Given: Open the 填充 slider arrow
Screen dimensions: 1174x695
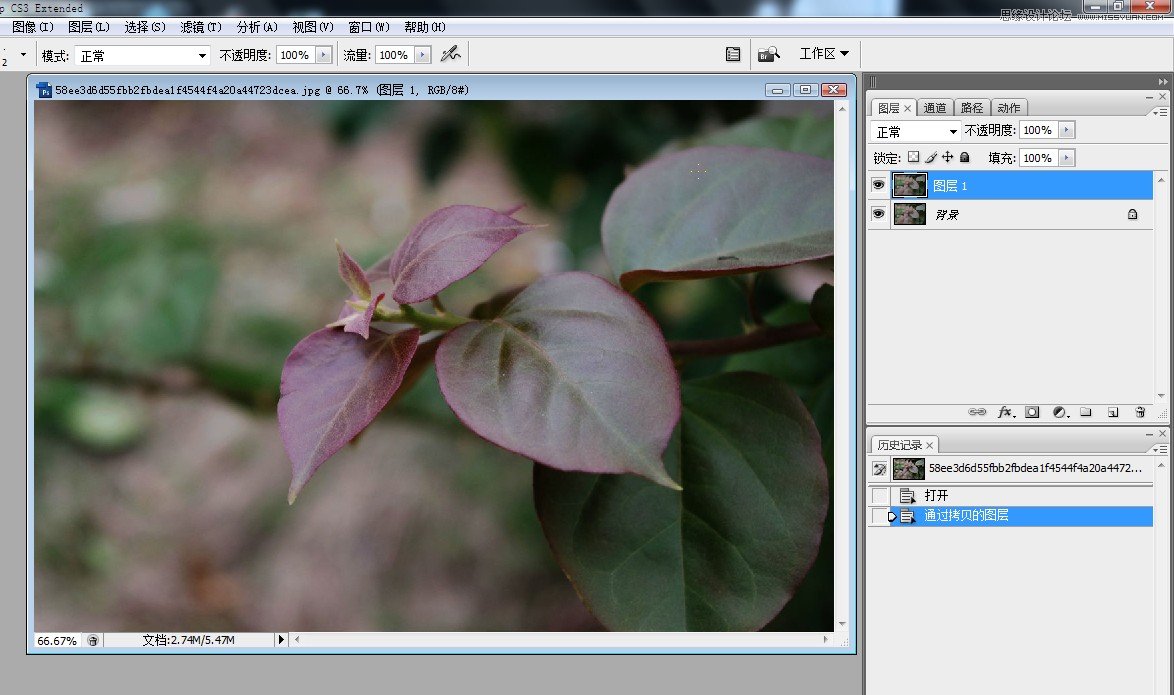Looking at the screenshot, I should (x=1067, y=158).
